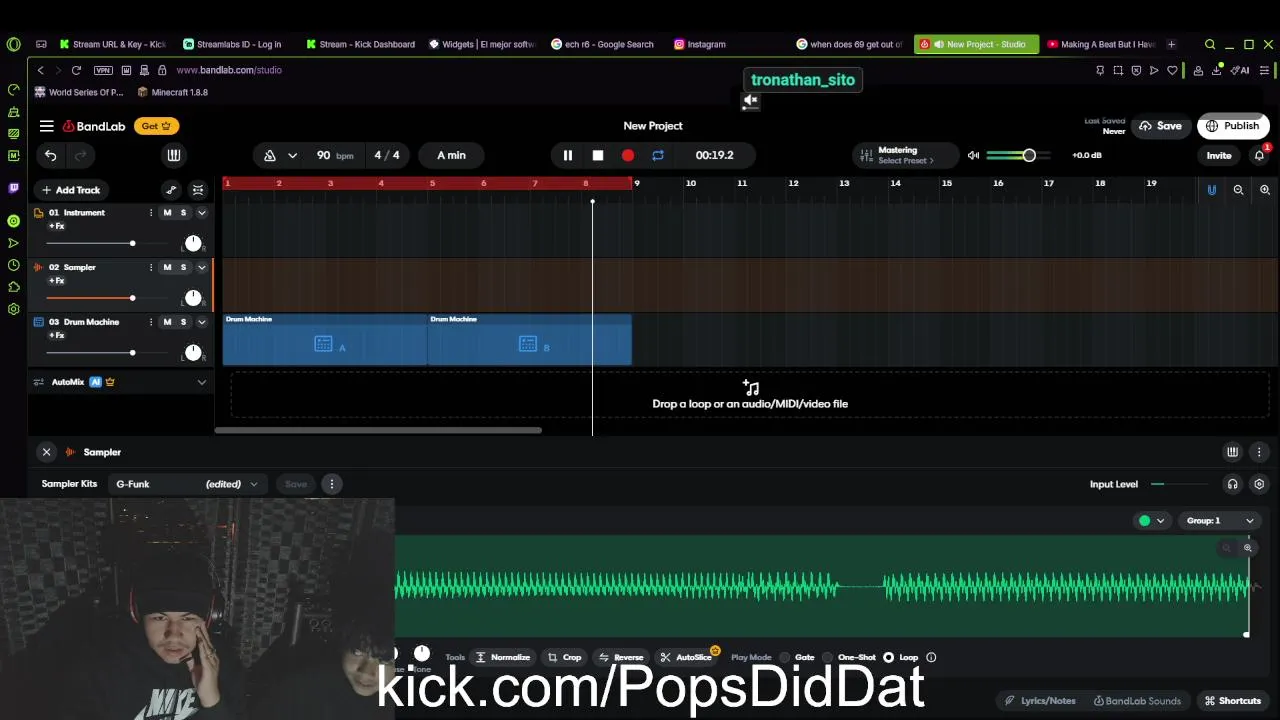Screen dimensions: 1280x720
Task: Click bar 12 on the timeline ruler
Action: tap(793, 183)
